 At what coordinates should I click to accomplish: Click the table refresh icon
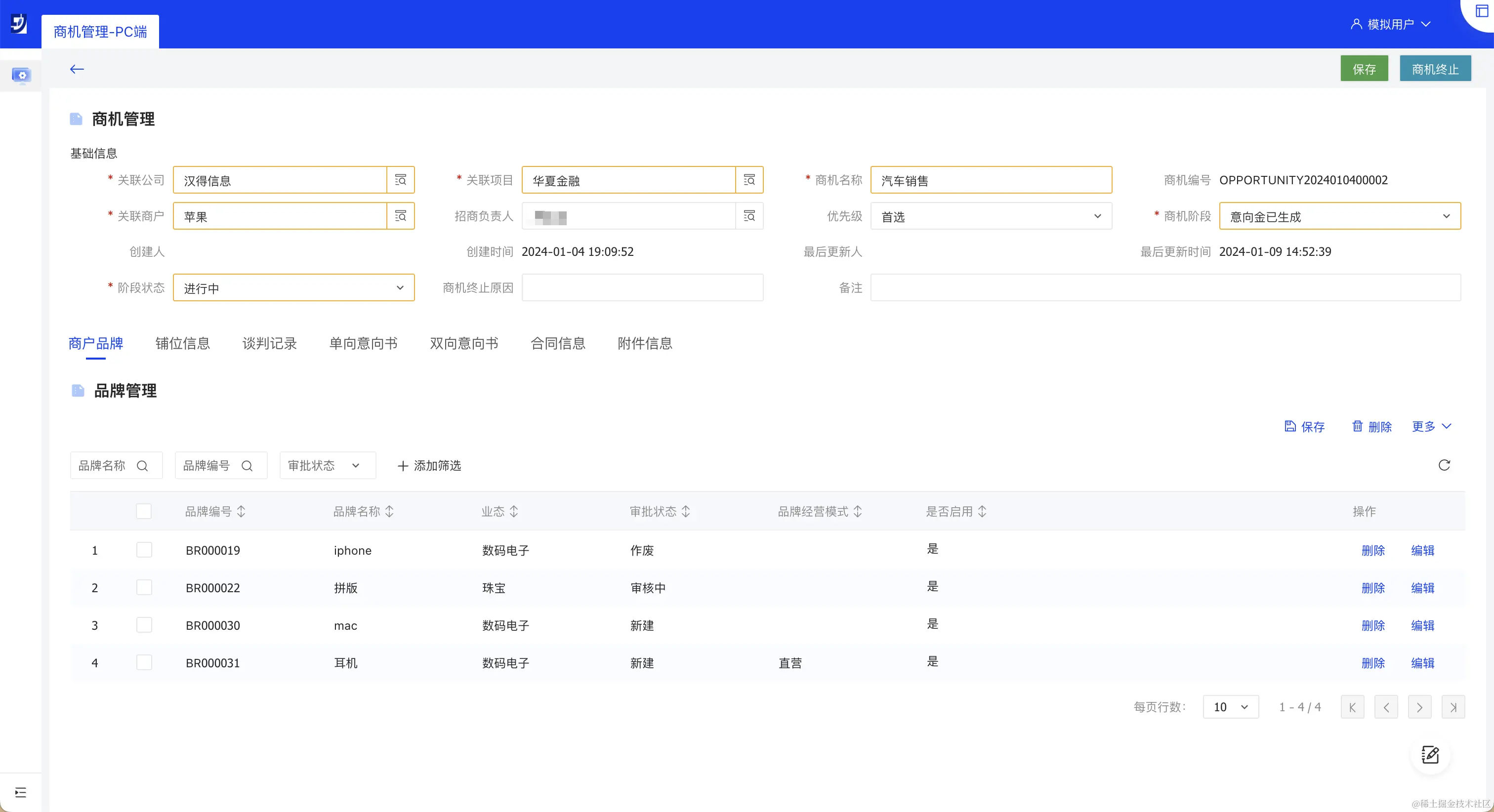pos(1444,465)
